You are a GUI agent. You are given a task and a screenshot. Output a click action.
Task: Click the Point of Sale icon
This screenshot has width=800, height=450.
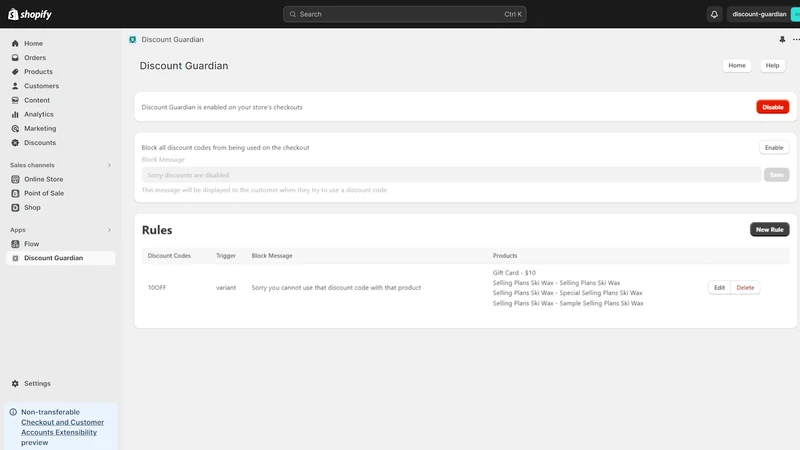(15, 193)
